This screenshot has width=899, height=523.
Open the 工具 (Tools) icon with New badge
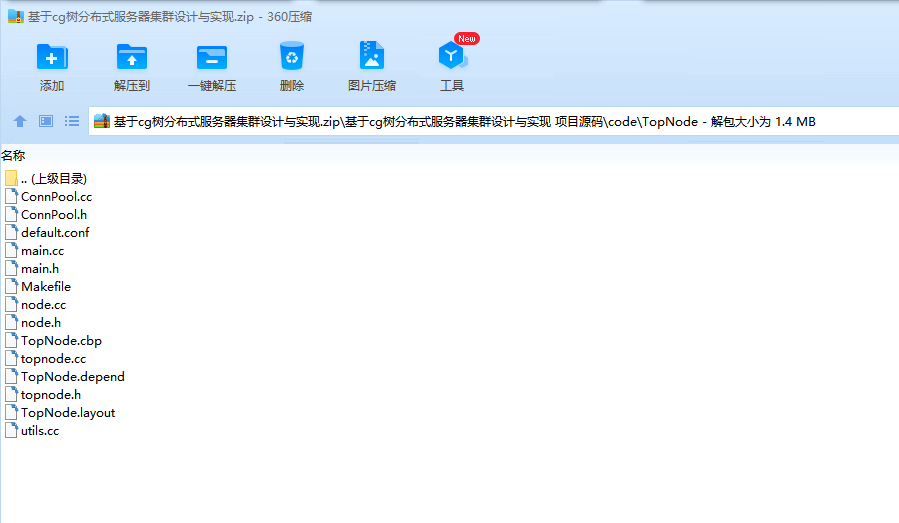453,56
